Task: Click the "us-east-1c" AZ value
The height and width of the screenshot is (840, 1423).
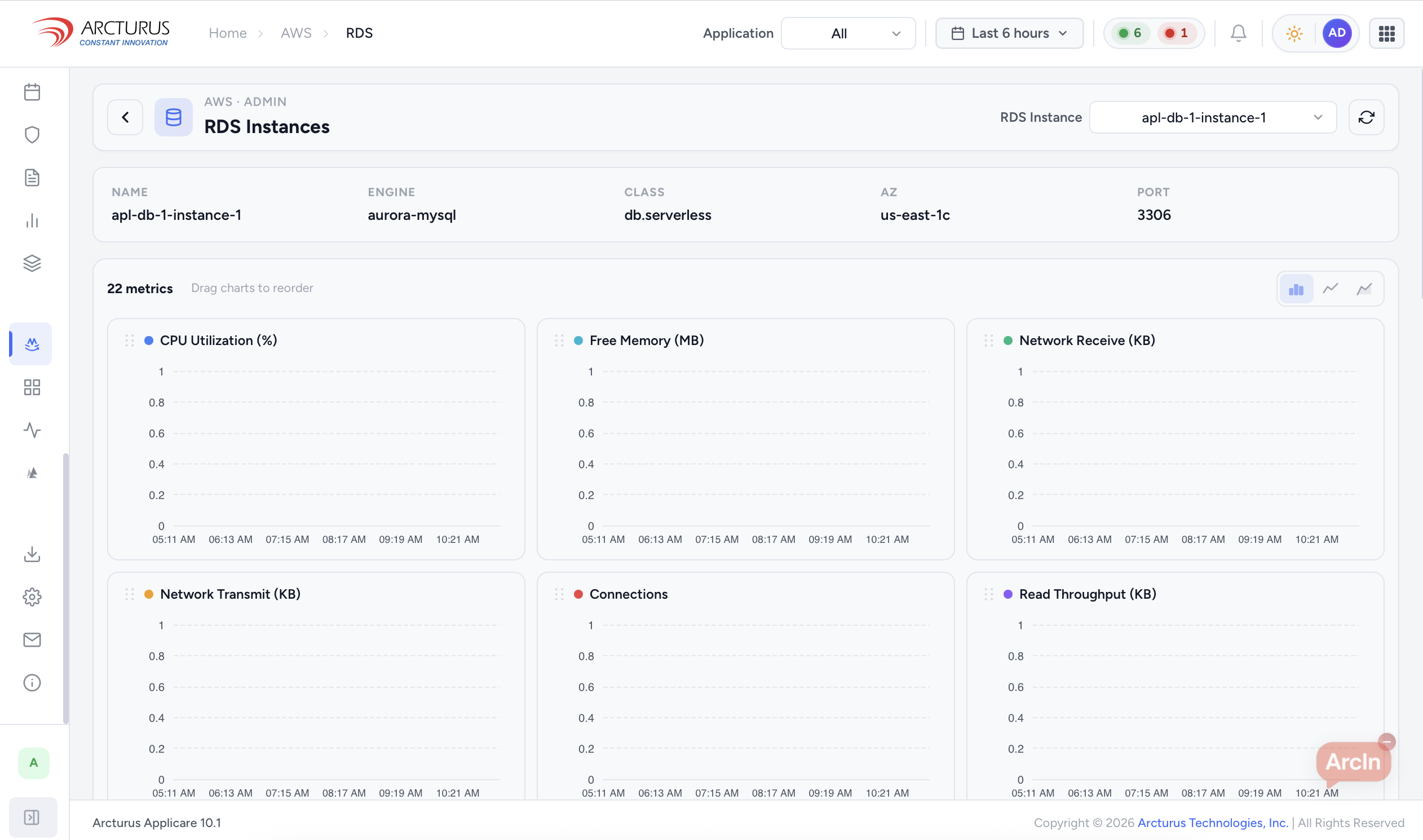Action: pos(914,215)
